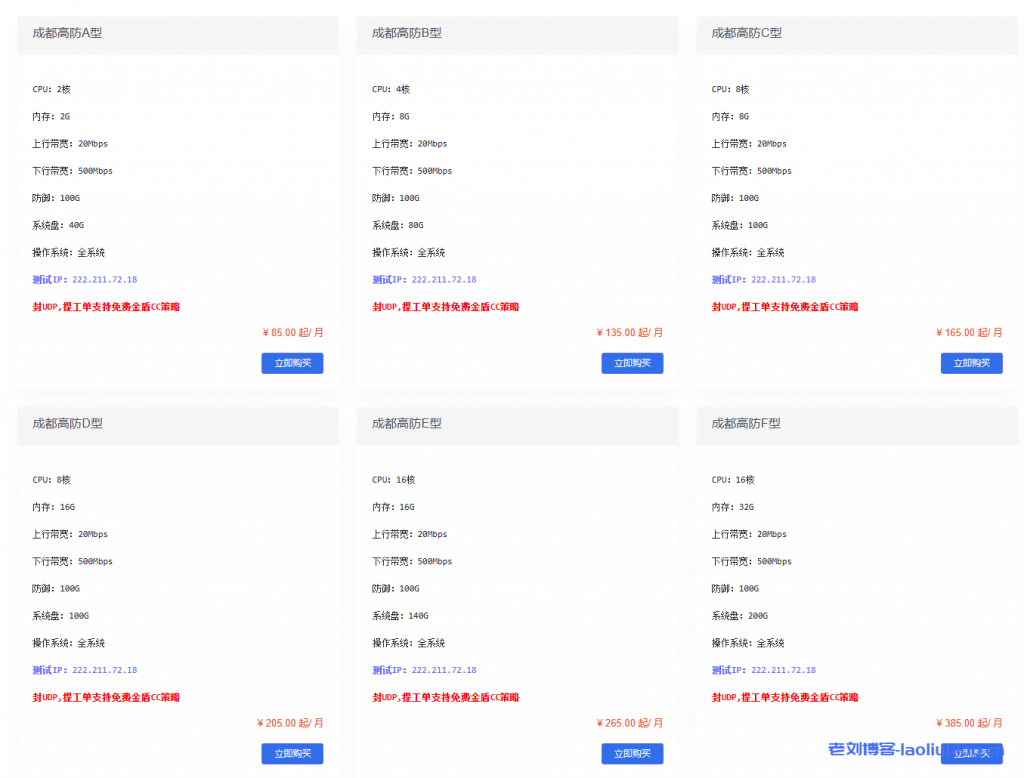This screenshot has width=1024, height=778.
Task: Click 立即购买 button for 成都高防C型
Action: [971, 363]
